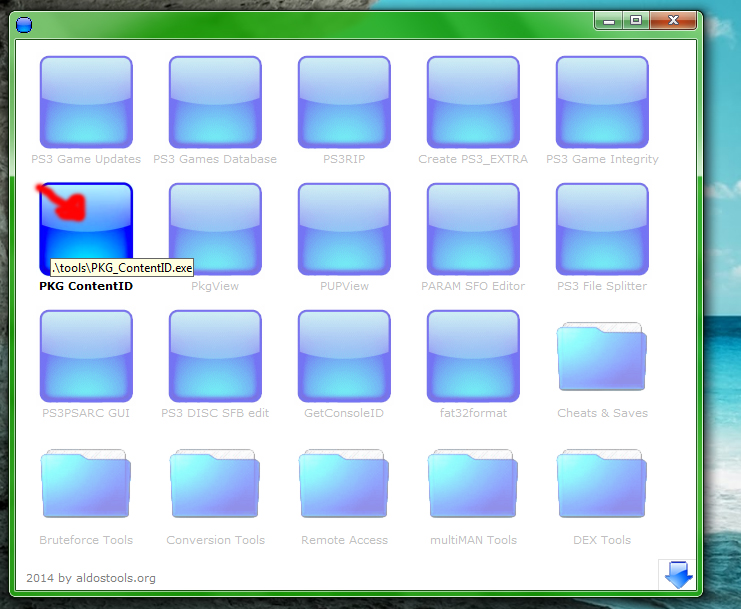Open the PS3RIP tool
The height and width of the screenshot is (609, 741).
[344, 102]
